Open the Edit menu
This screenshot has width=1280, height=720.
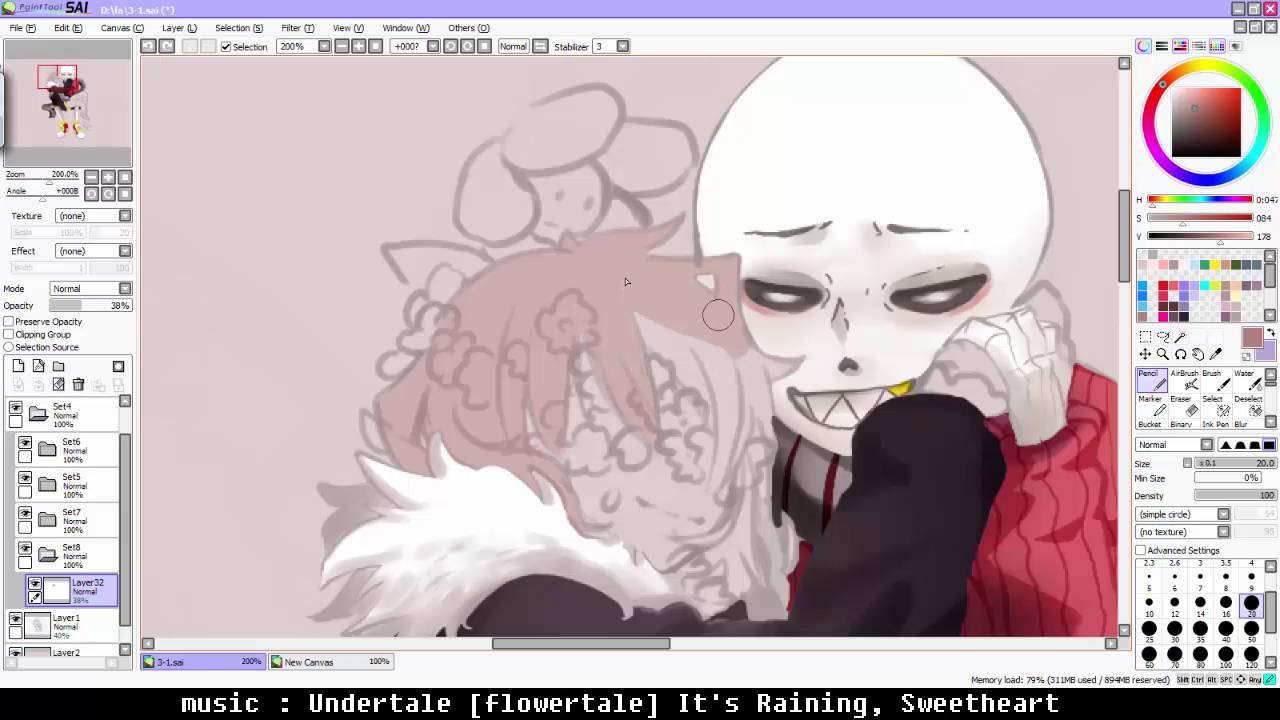68,28
